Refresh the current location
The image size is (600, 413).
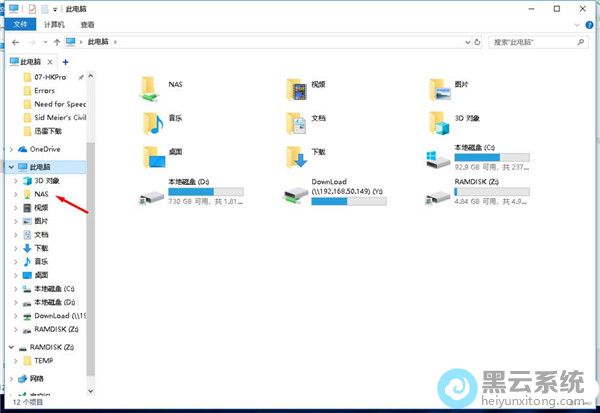[477, 42]
